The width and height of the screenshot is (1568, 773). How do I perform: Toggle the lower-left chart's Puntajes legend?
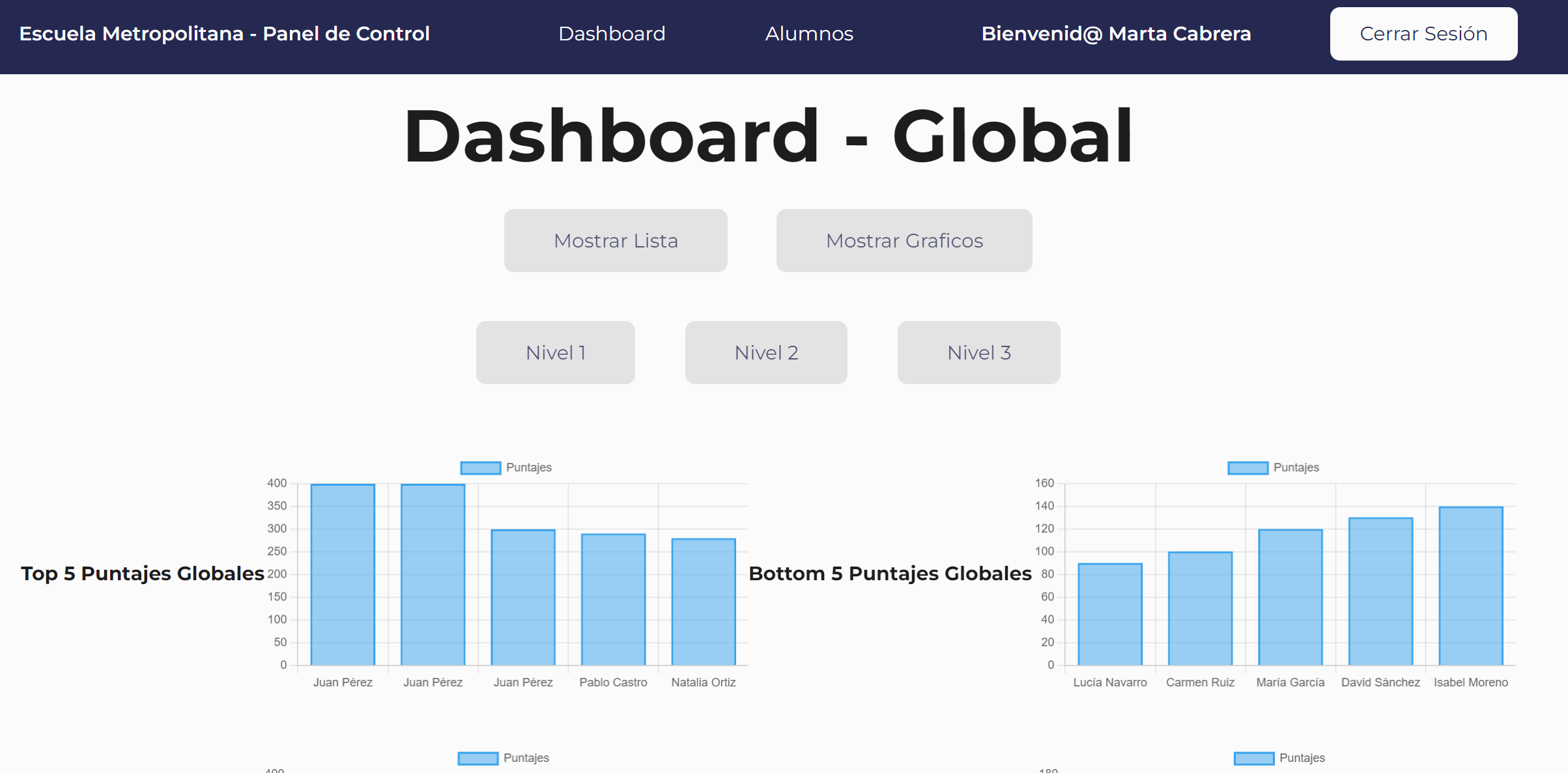[504, 758]
